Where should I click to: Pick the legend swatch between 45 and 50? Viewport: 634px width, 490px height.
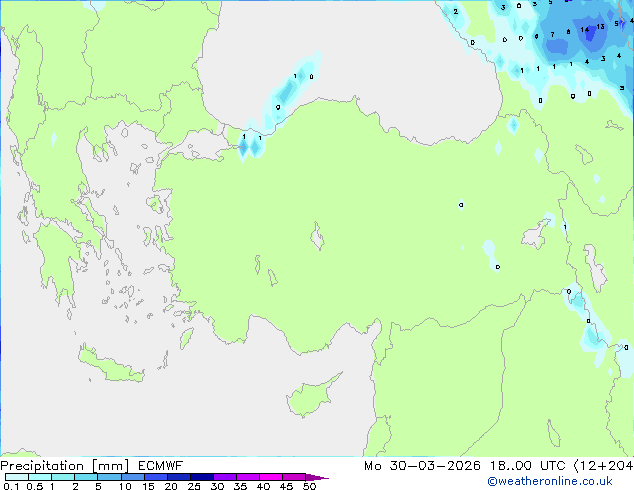294,477
